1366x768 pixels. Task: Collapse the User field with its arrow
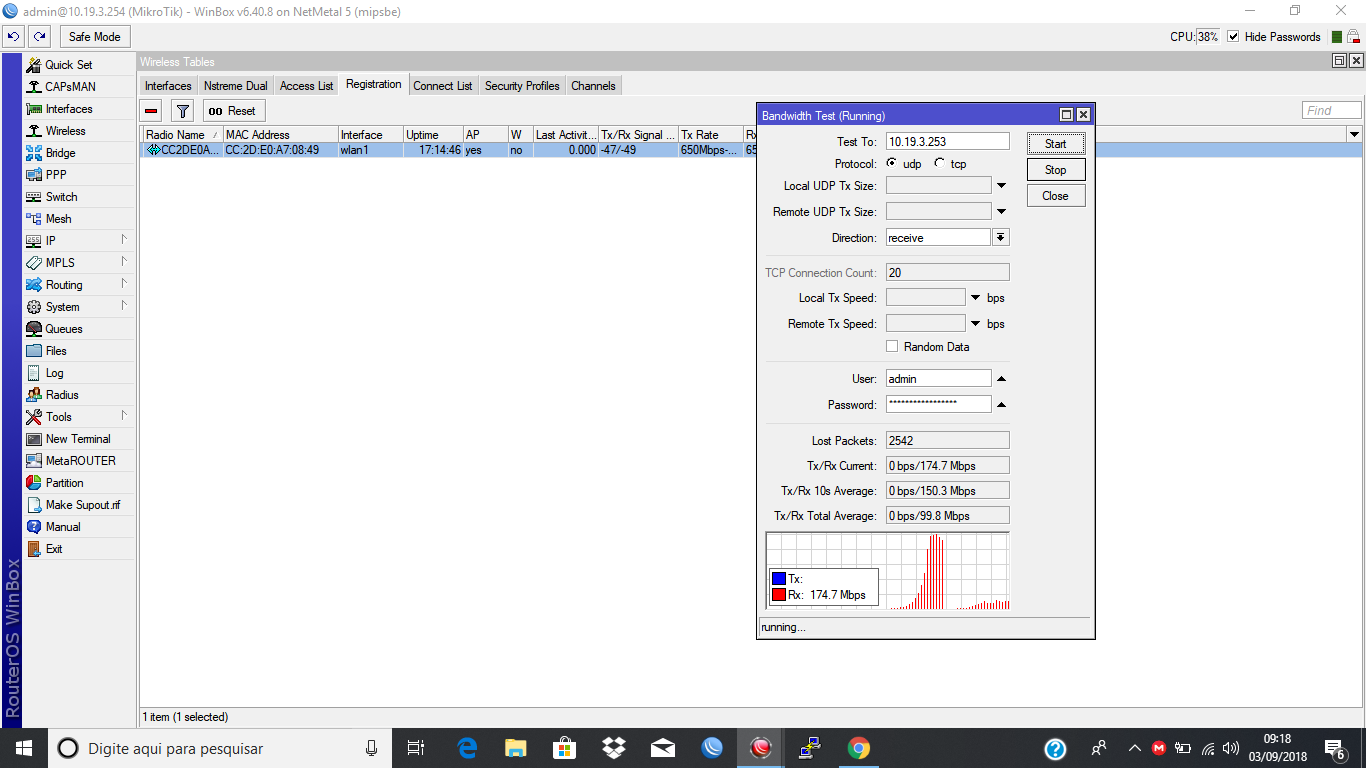click(x=1001, y=379)
